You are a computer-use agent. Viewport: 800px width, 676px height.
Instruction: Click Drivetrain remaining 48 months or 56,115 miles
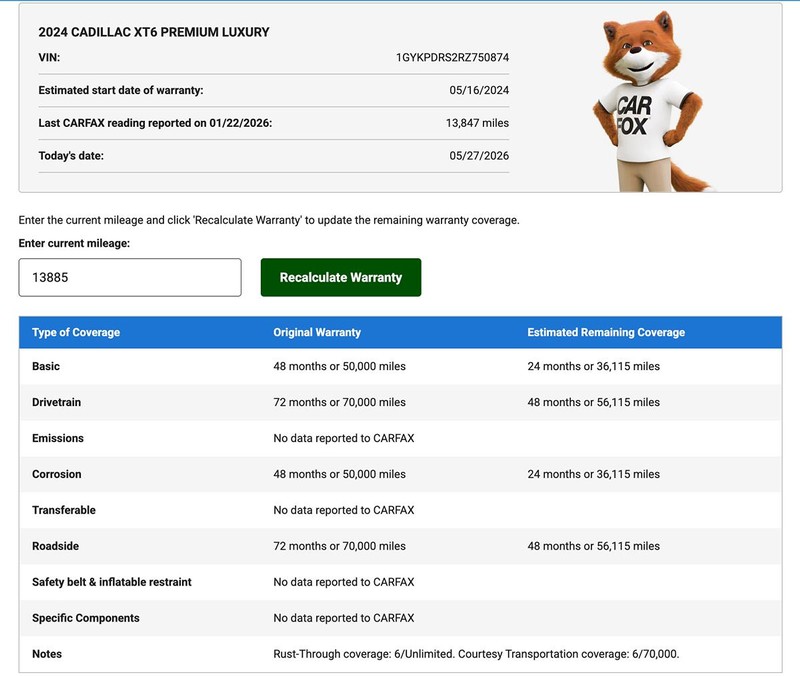(593, 402)
